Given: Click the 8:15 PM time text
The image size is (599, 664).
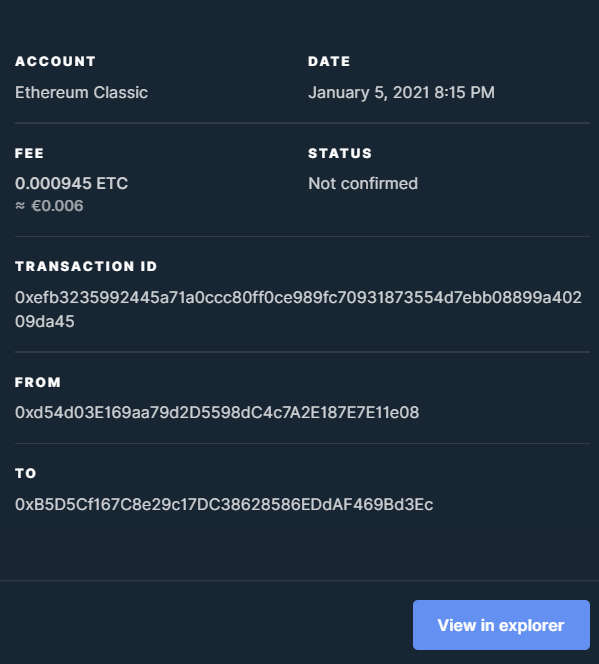Looking at the screenshot, I should (x=464, y=92).
